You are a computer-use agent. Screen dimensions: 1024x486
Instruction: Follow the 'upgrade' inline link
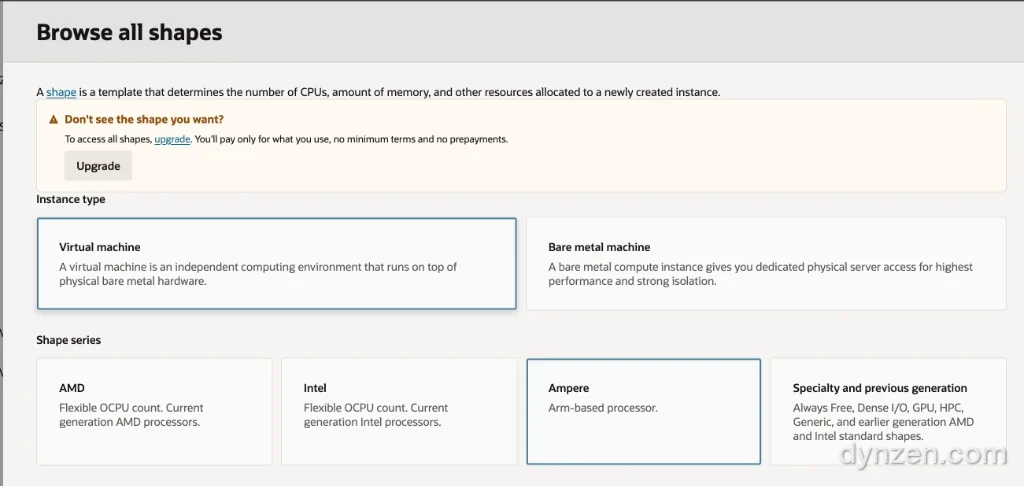172,139
